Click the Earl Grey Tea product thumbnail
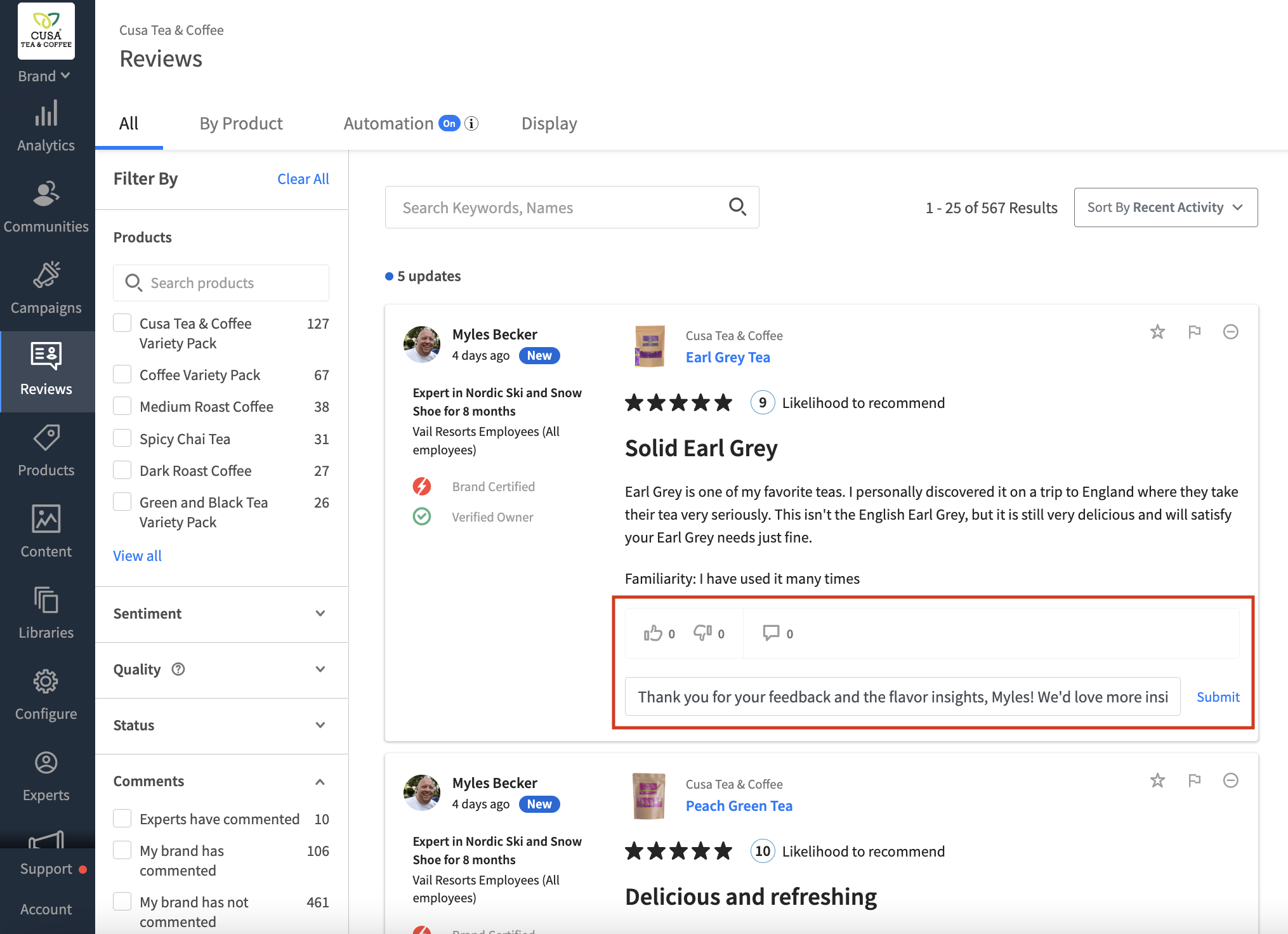Screen dimensions: 1288x934 point(650,346)
